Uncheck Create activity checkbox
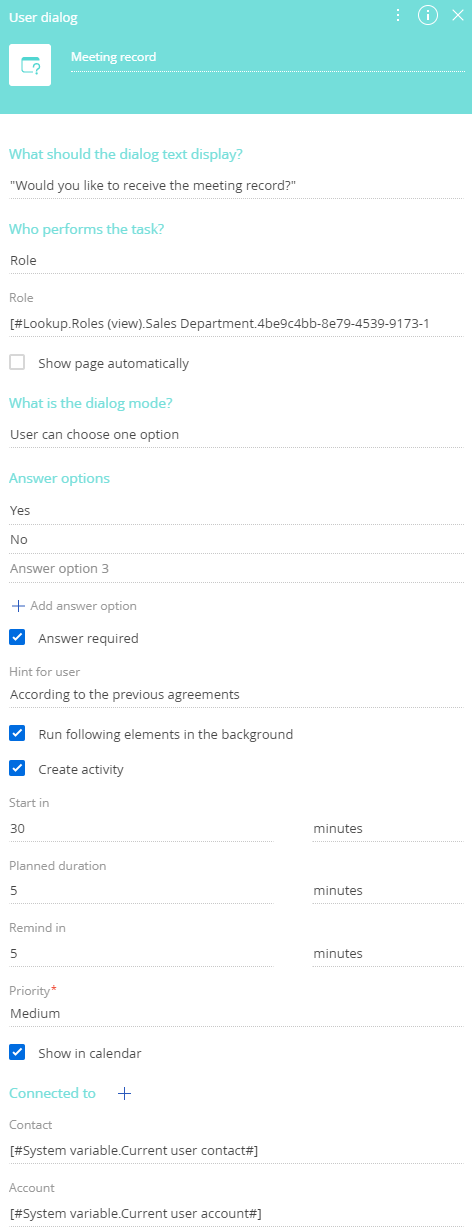Screen dimensions: 472x1232 click(17, 770)
